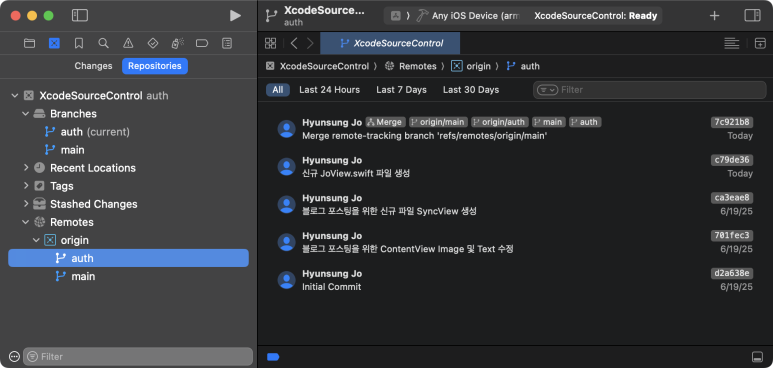
Task: Select the Merge remote-tracking branch commit
Action: pos(515,129)
